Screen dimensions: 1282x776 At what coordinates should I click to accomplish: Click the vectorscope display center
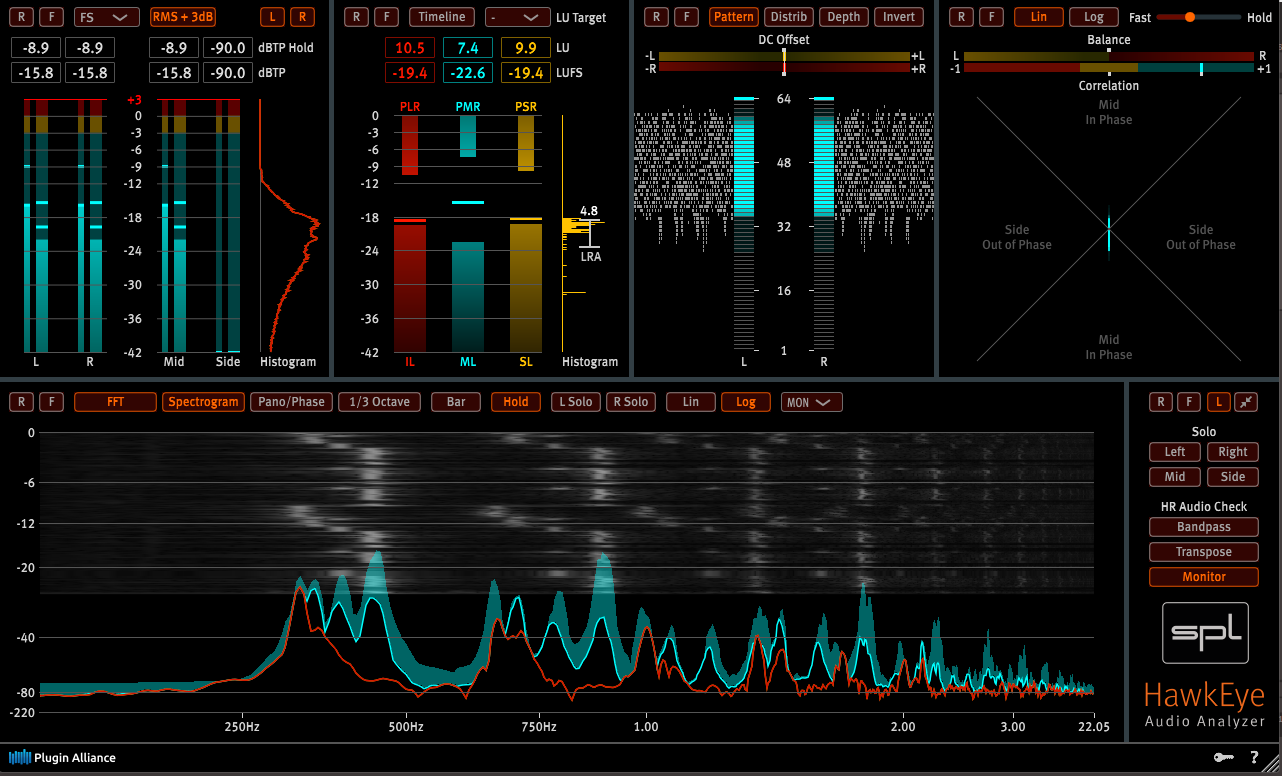click(x=1109, y=229)
